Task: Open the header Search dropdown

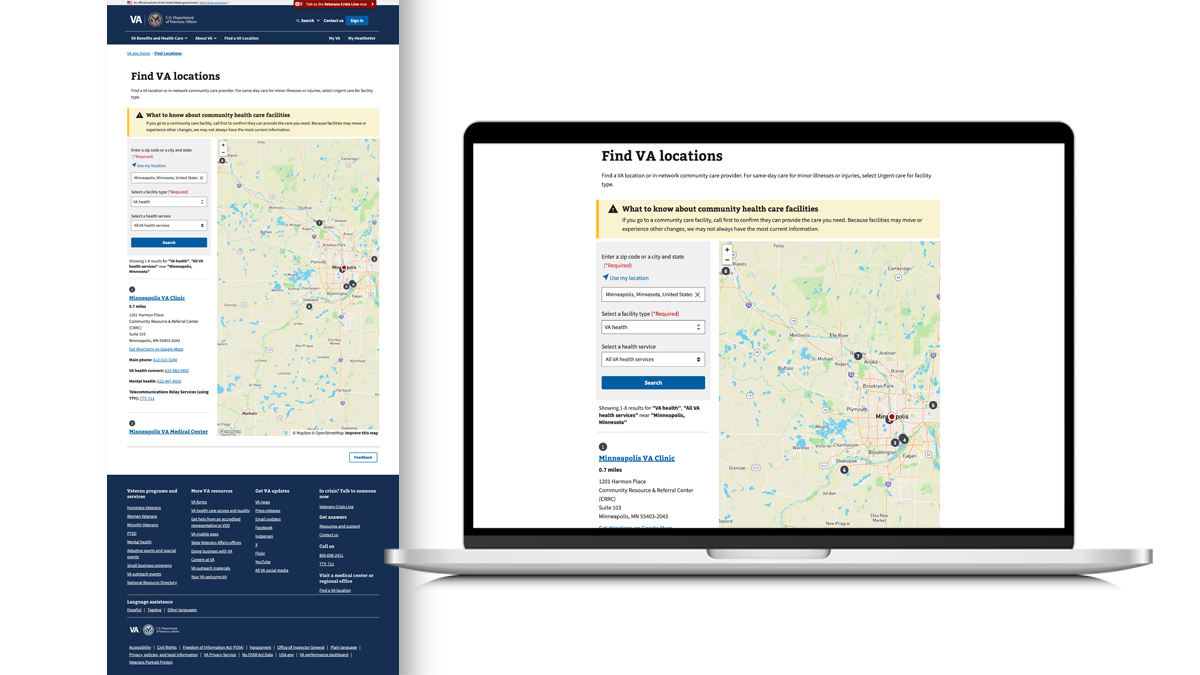Action: 306,20
